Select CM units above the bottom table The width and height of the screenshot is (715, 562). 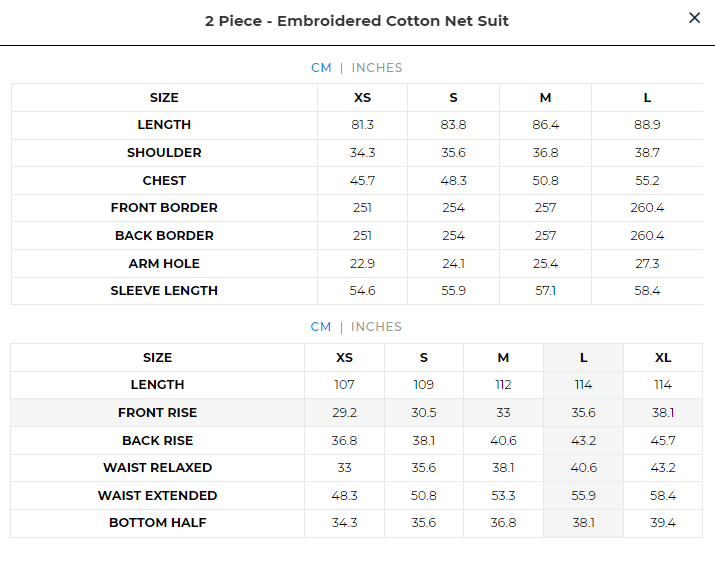point(321,327)
